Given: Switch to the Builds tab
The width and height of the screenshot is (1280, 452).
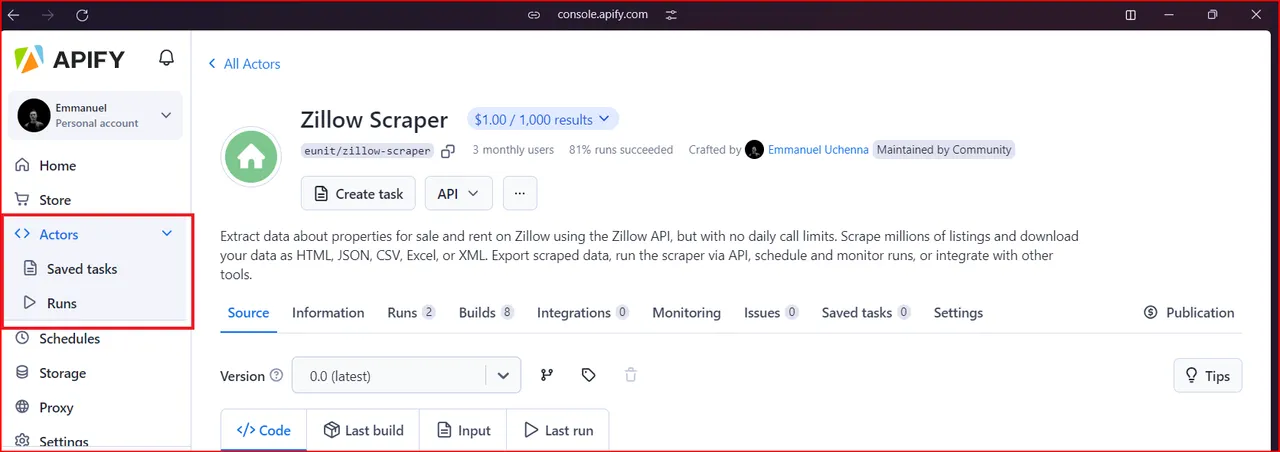Looking at the screenshot, I should [x=486, y=313].
